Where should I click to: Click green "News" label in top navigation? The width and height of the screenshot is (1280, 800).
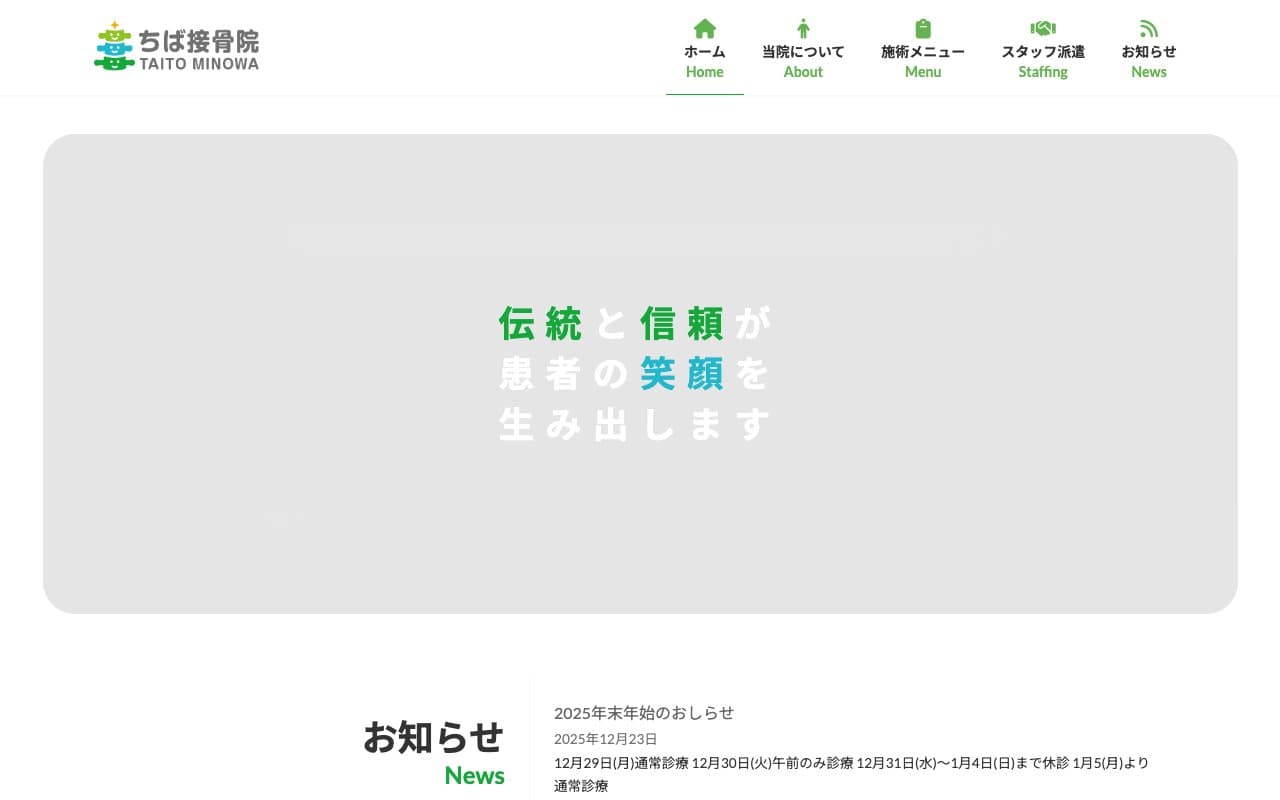point(1148,72)
